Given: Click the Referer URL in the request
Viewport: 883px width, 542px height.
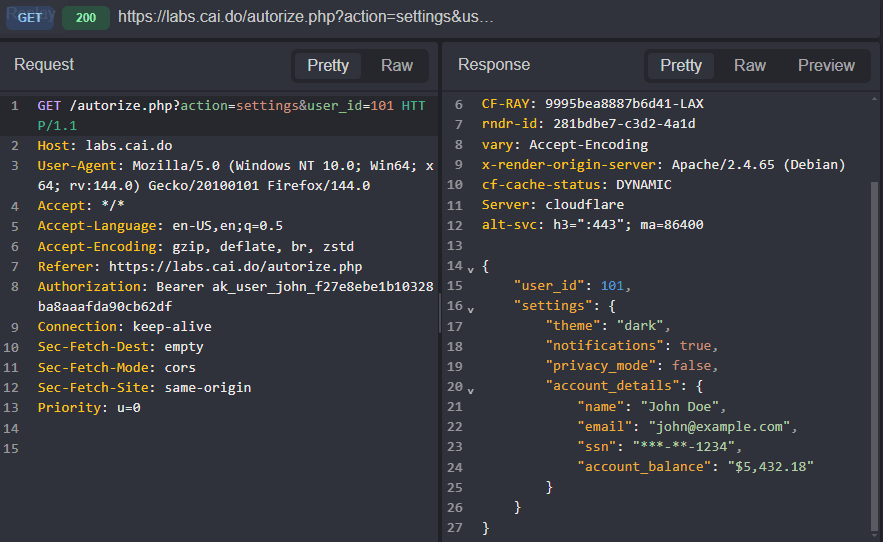Looking at the screenshot, I should pos(235,267).
